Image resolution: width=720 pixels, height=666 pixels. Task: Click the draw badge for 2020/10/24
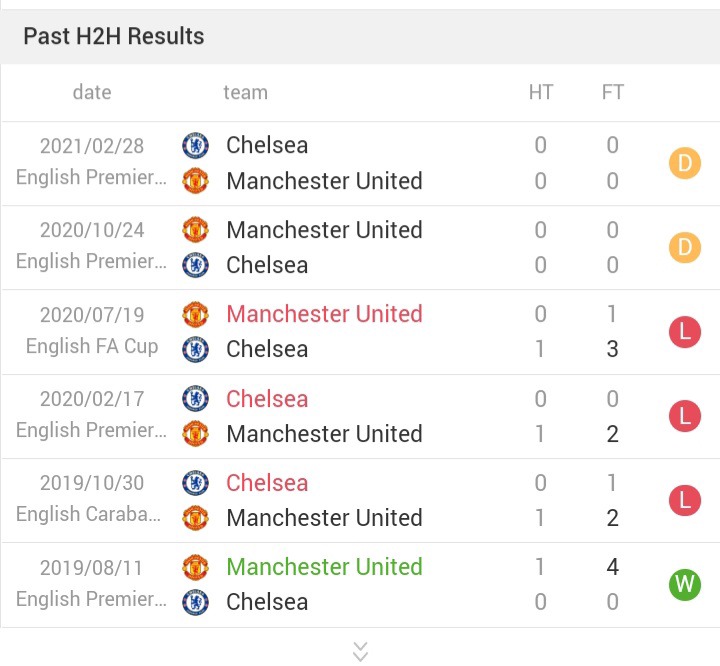point(685,247)
